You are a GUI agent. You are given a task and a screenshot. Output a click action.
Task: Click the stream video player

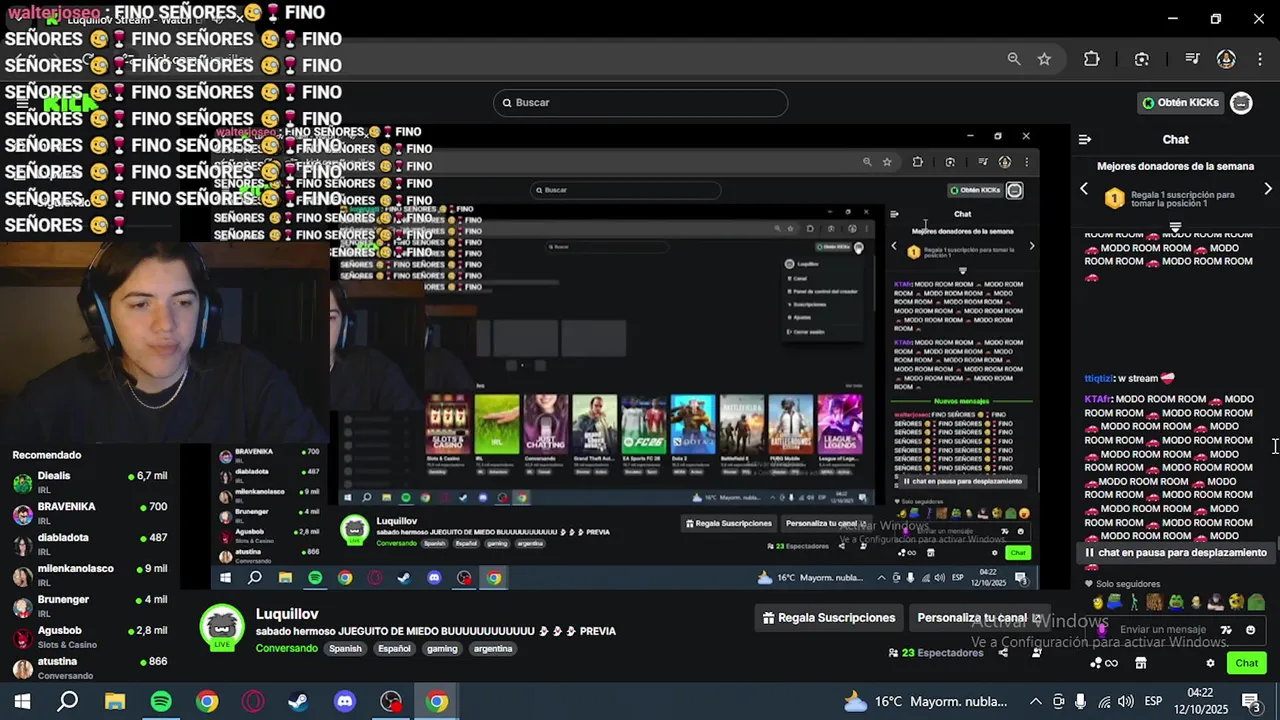625,357
